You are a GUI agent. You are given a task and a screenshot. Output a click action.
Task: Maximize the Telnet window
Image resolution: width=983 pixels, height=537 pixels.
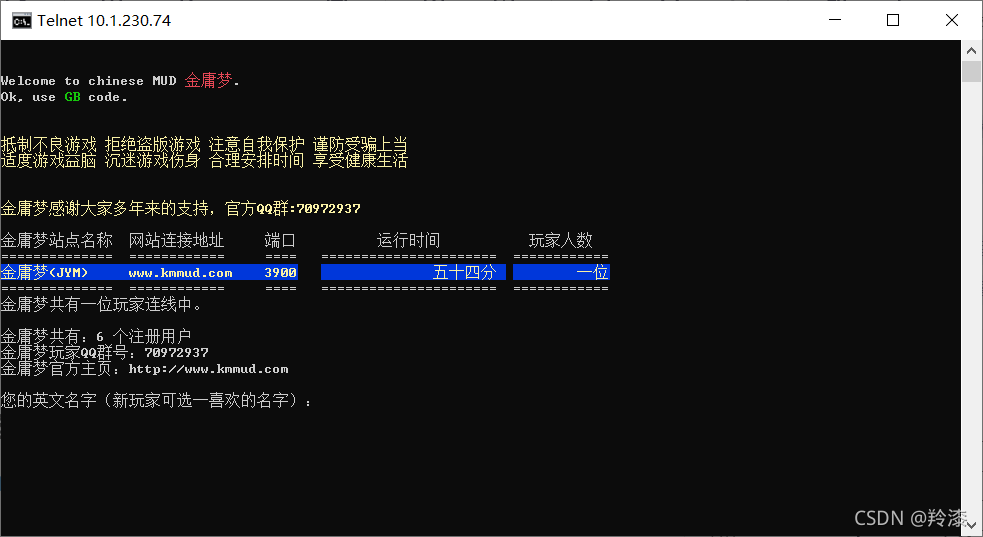coord(893,20)
